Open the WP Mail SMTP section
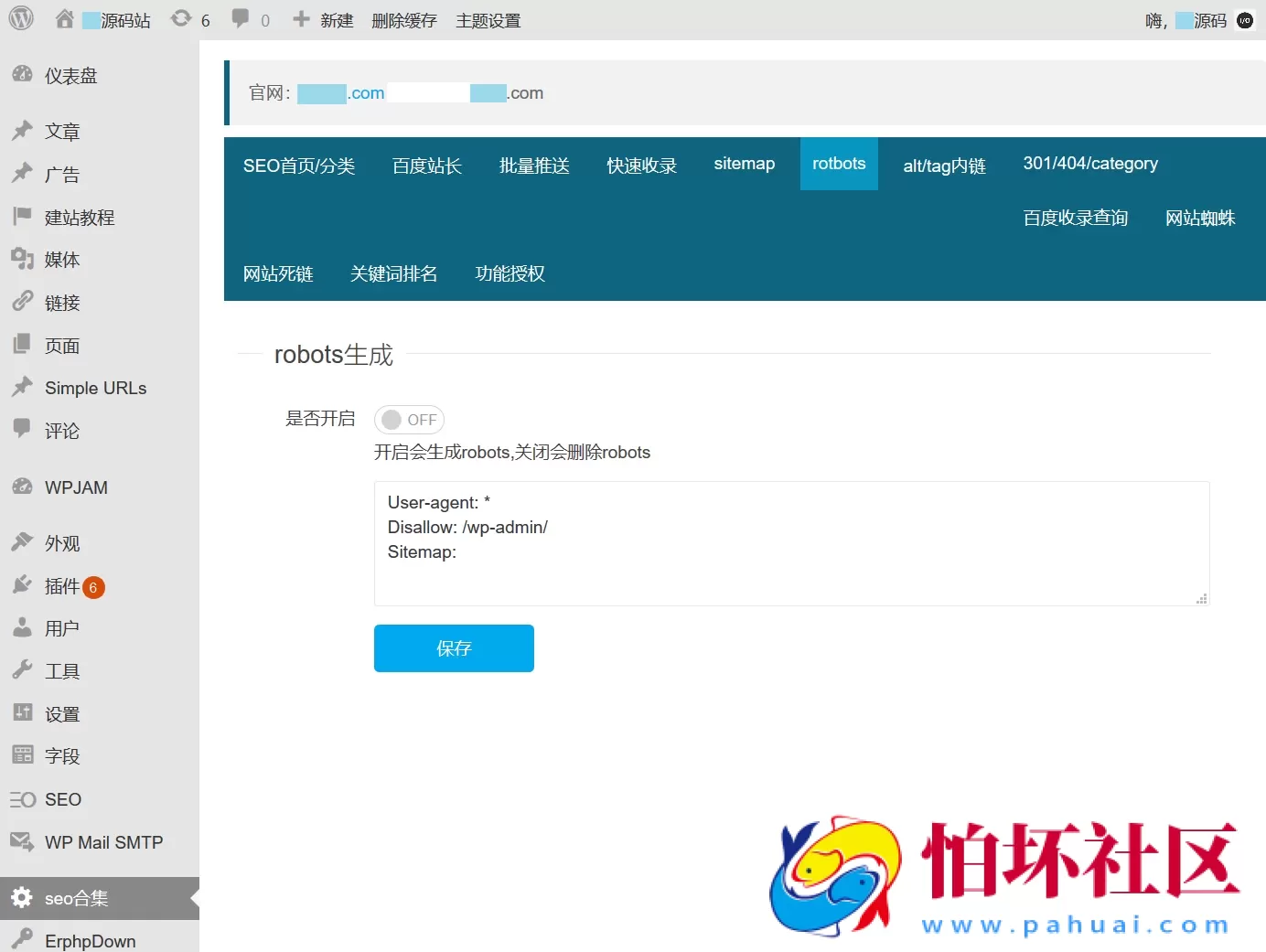1266x952 pixels. tap(20, 841)
